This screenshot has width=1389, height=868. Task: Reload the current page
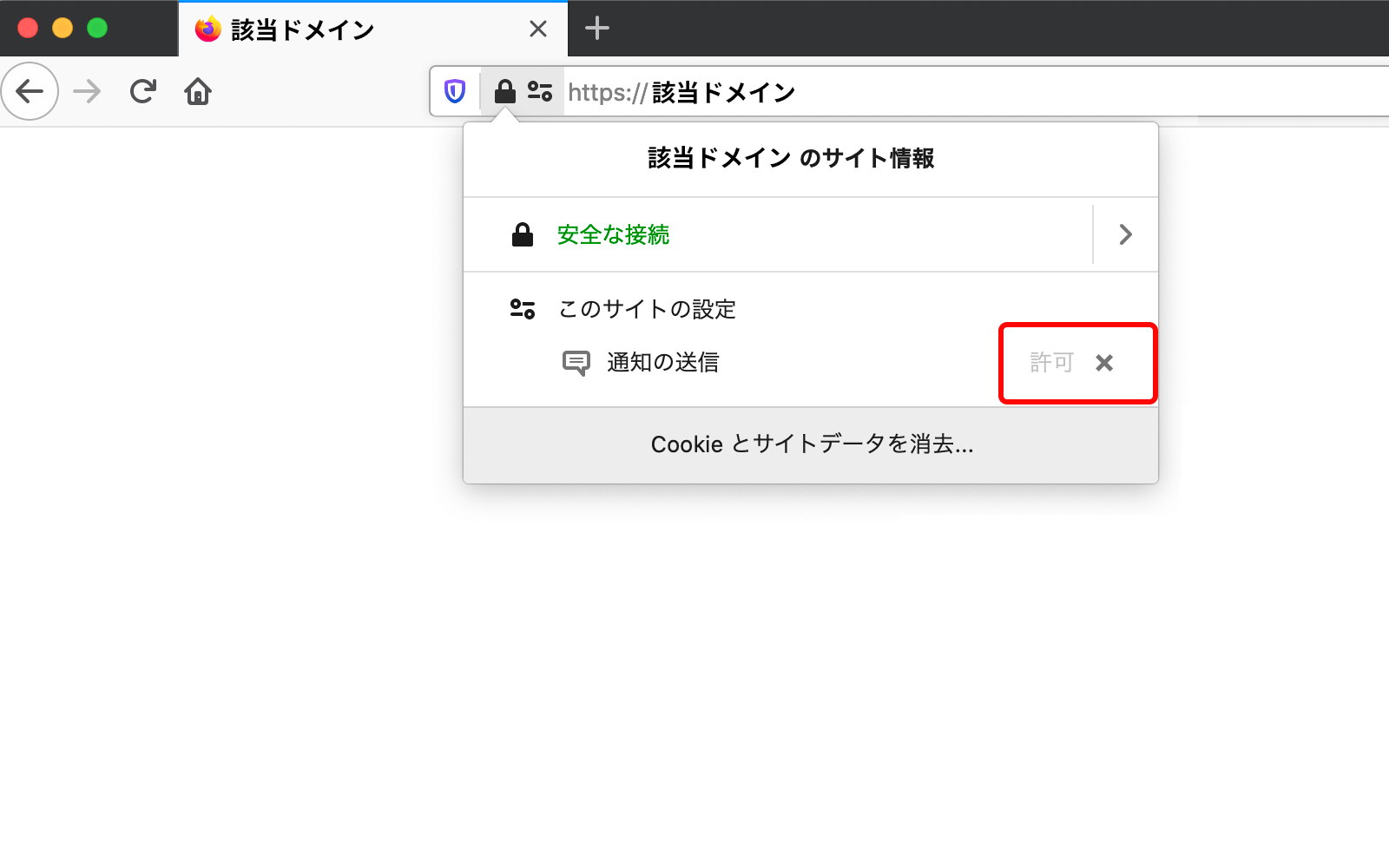pyautogui.click(x=143, y=91)
